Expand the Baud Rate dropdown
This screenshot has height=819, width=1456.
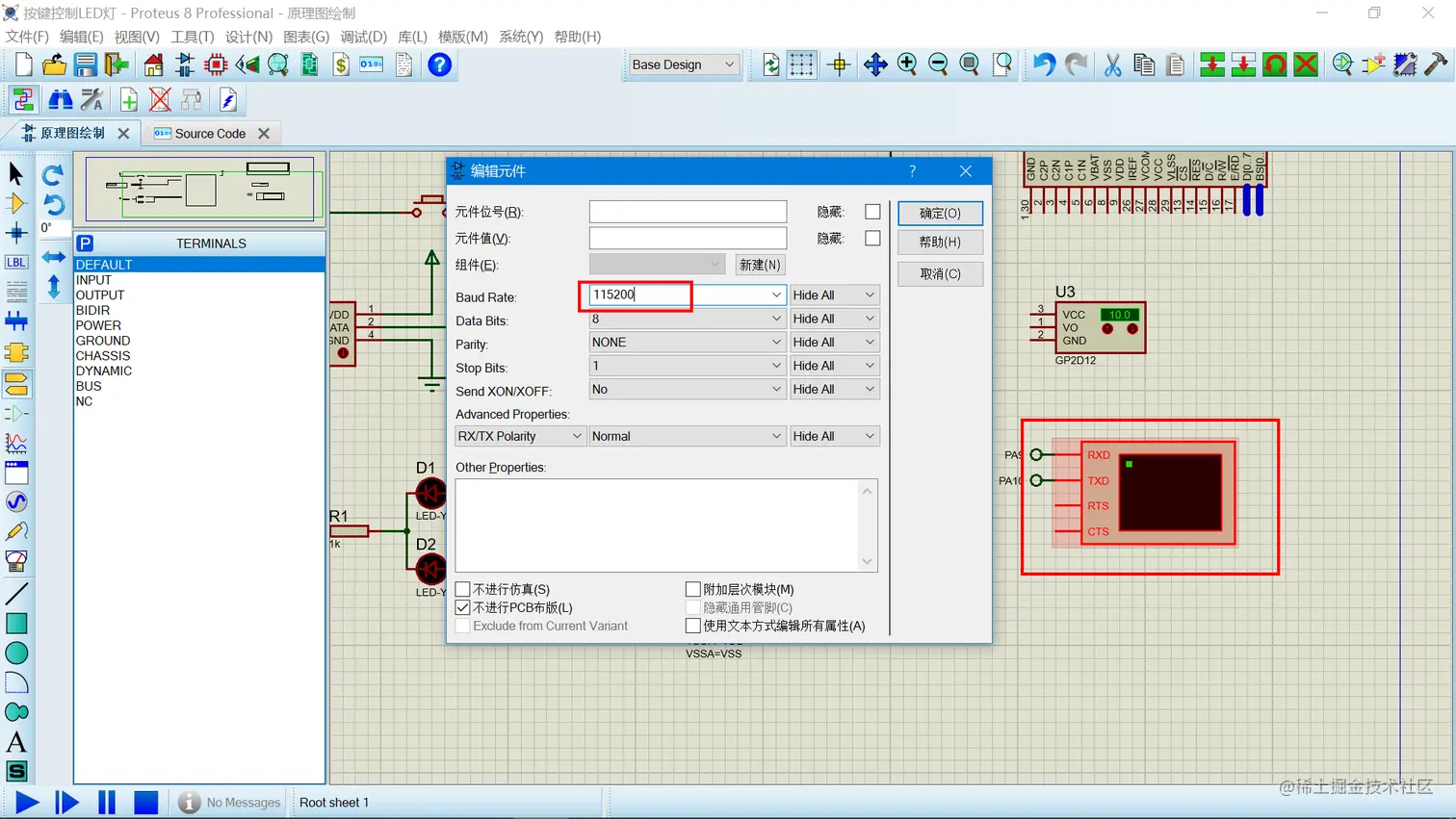point(776,294)
